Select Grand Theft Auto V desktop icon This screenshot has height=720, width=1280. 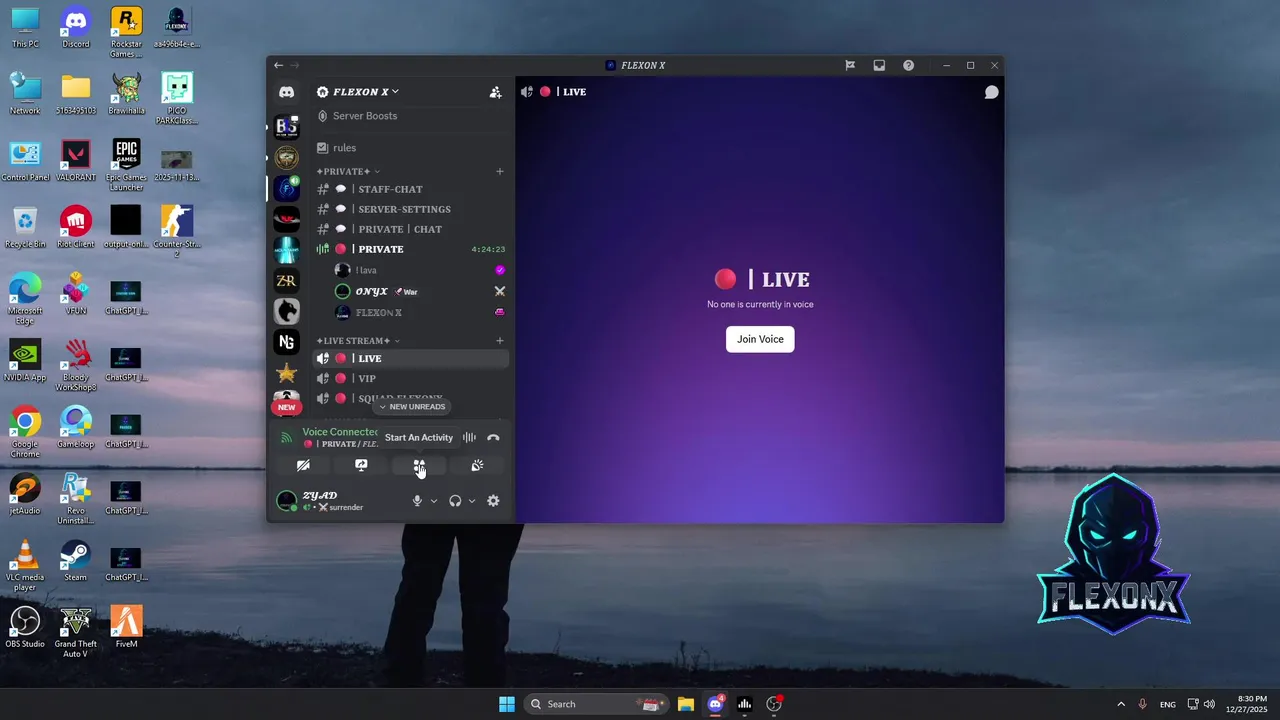click(76, 632)
